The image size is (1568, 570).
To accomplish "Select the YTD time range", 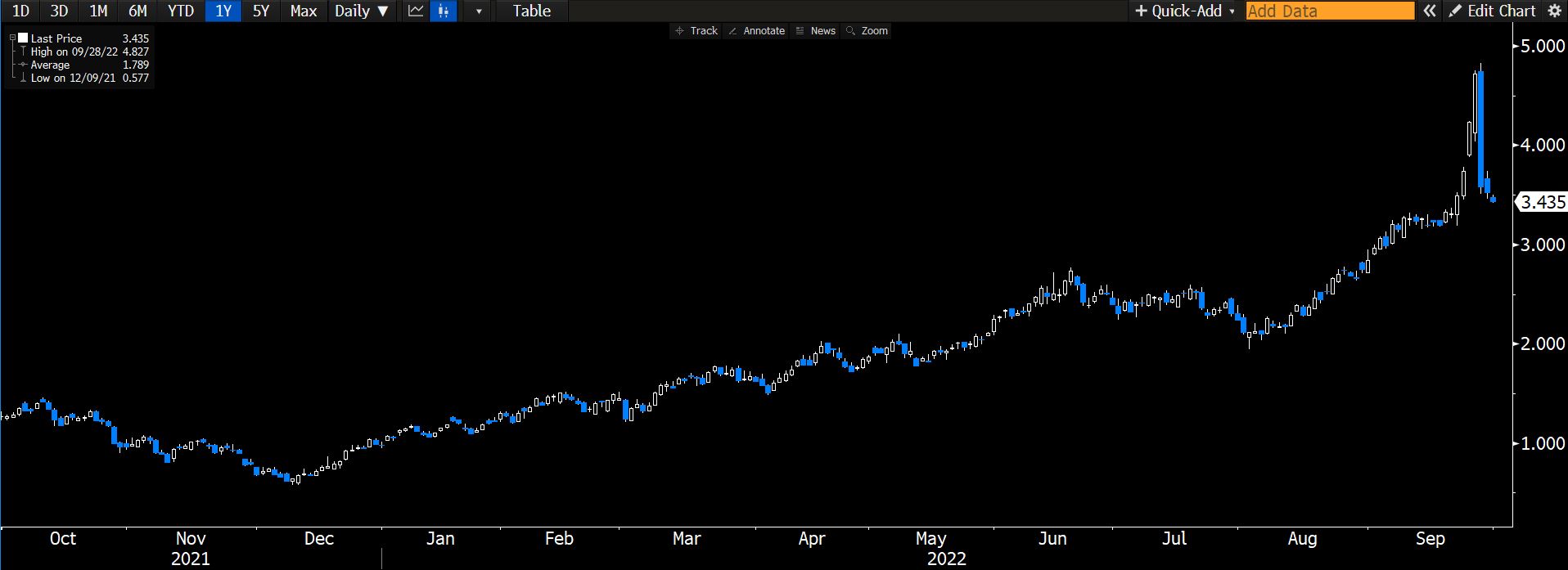I will [181, 11].
